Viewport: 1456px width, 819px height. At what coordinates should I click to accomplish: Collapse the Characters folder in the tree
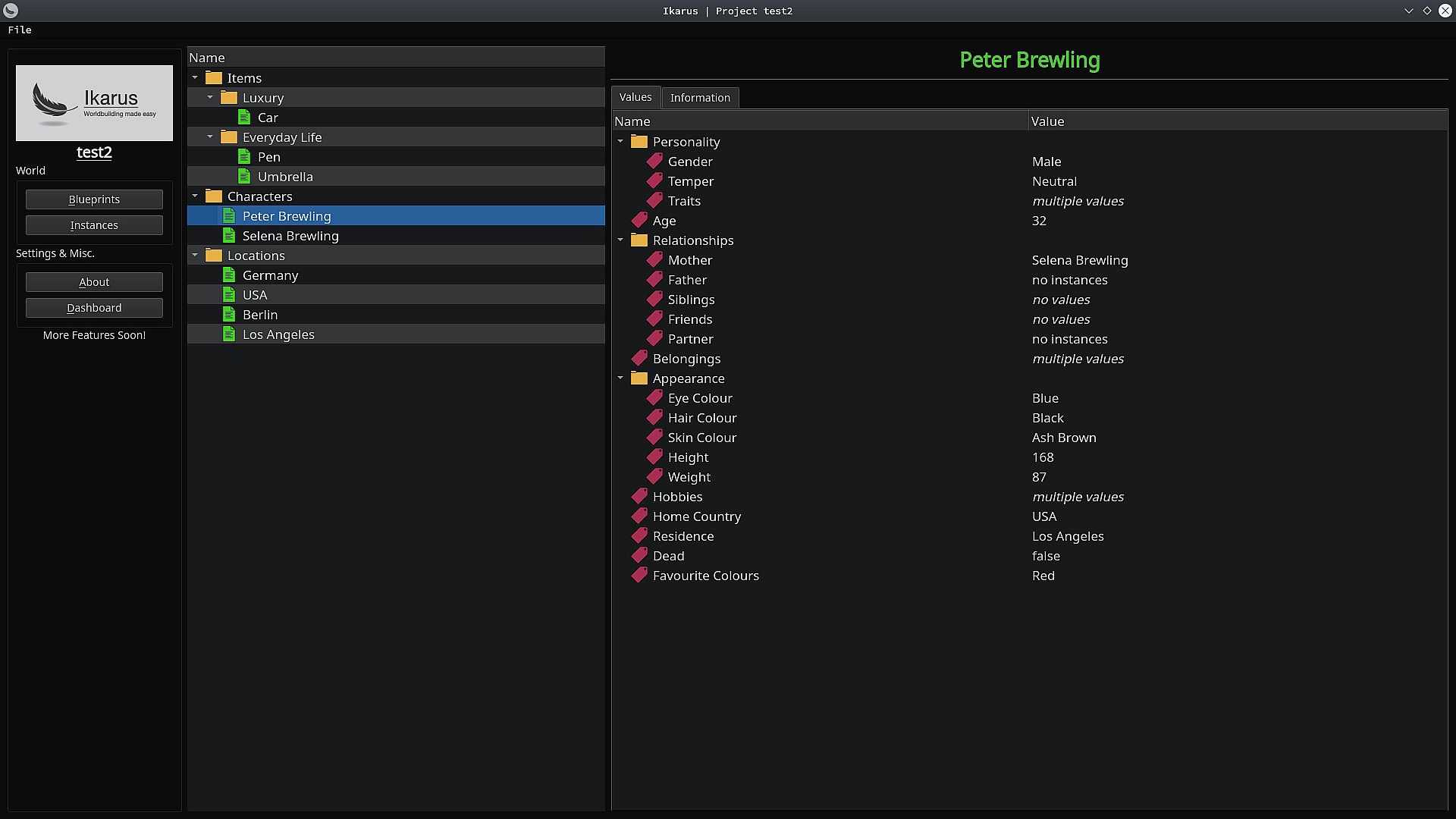[195, 196]
